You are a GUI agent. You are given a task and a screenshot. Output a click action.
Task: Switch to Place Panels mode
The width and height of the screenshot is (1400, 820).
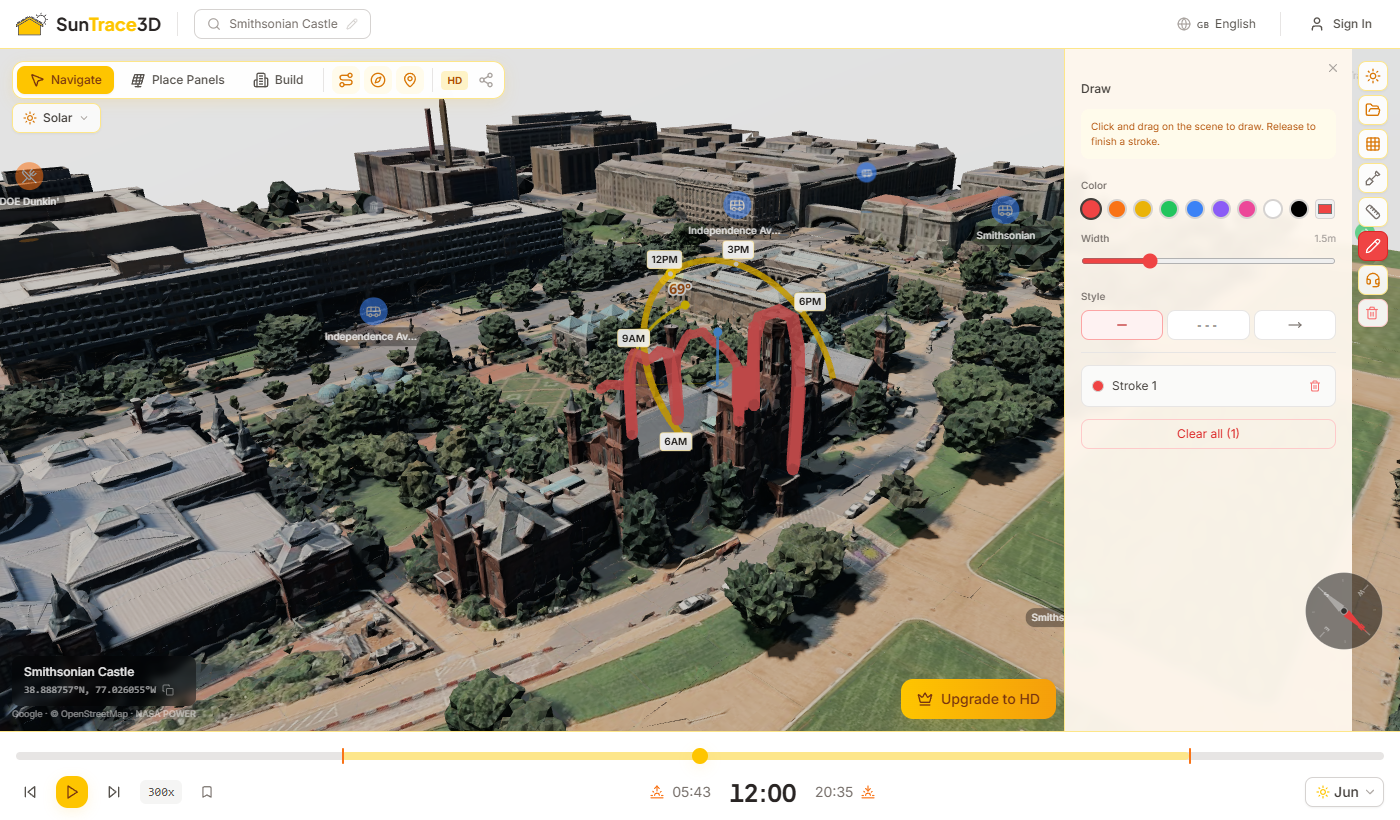pos(178,80)
